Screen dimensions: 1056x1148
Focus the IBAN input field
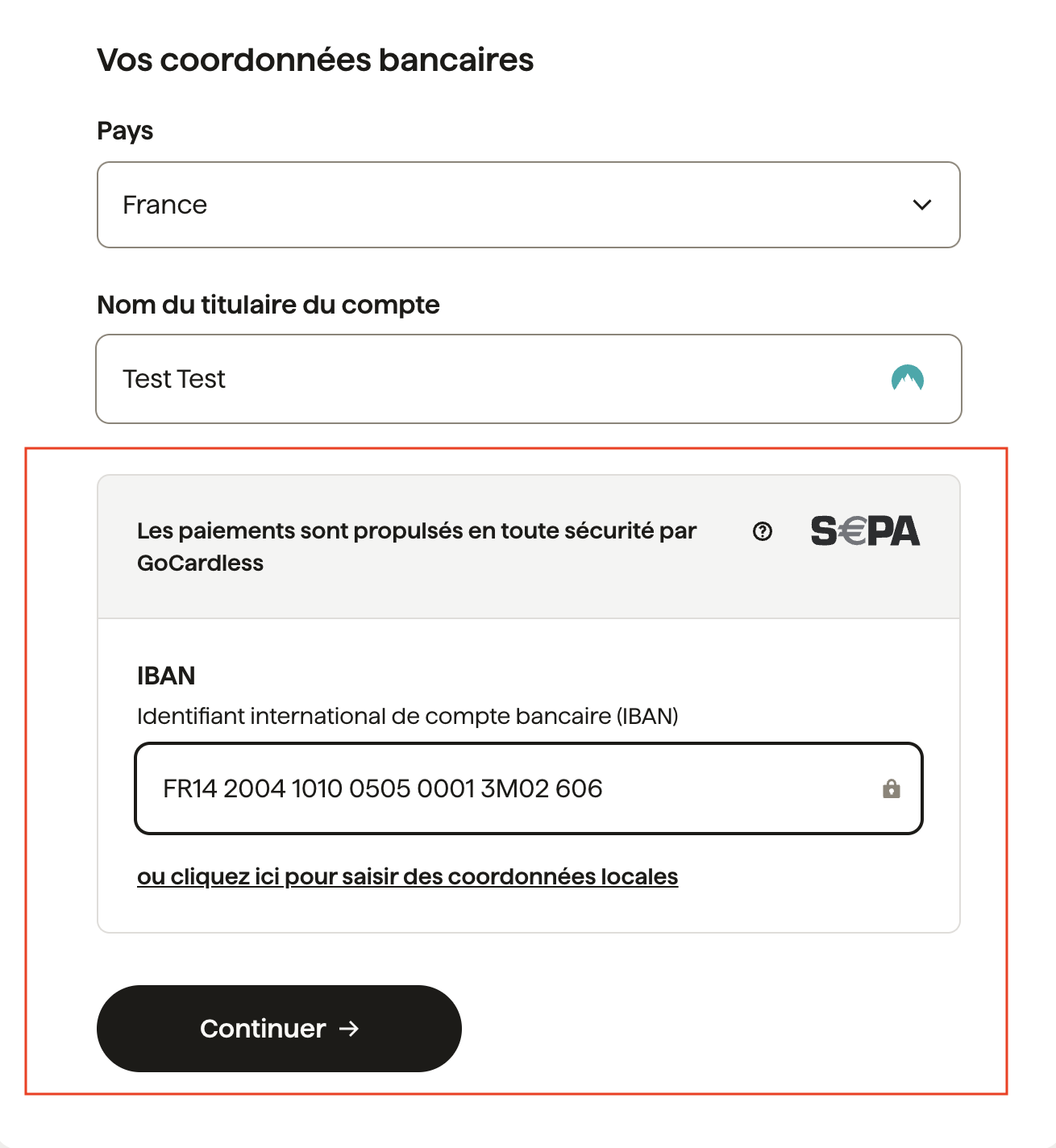click(x=528, y=788)
